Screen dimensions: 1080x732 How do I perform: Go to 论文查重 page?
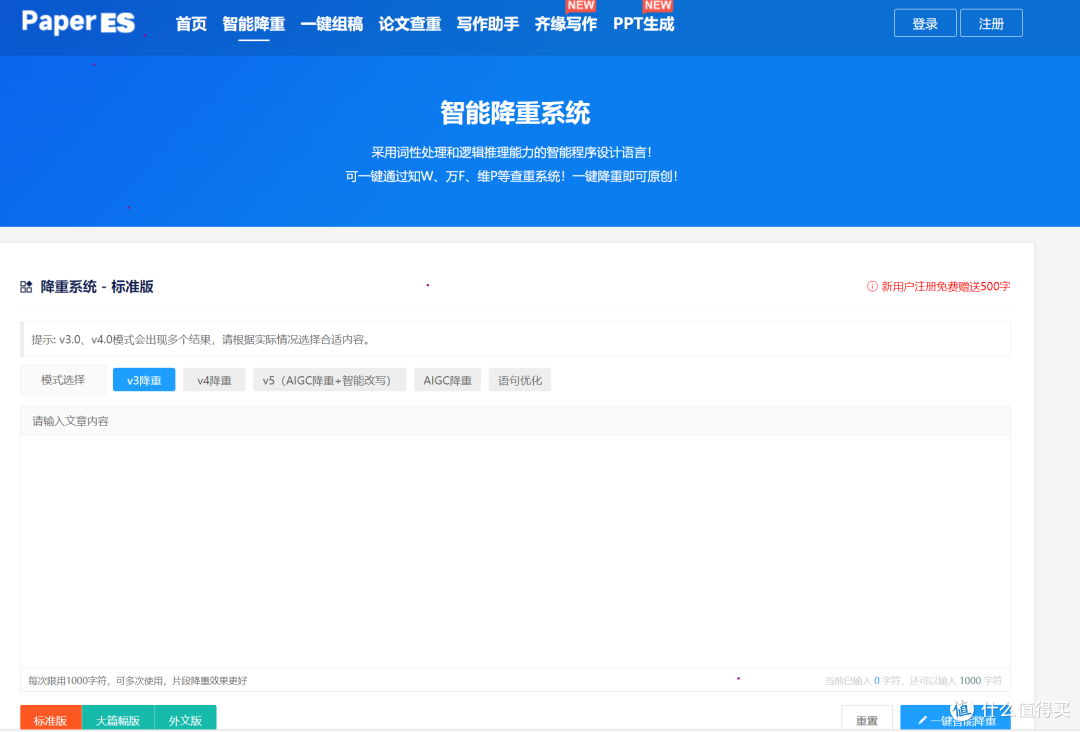[x=410, y=24]
